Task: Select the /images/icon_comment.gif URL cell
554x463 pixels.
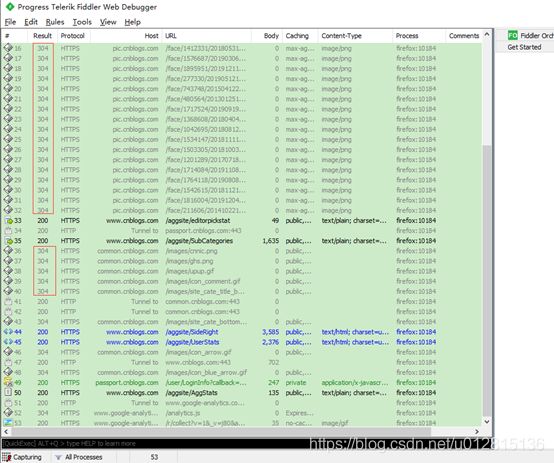Action: tap(203, 281)
